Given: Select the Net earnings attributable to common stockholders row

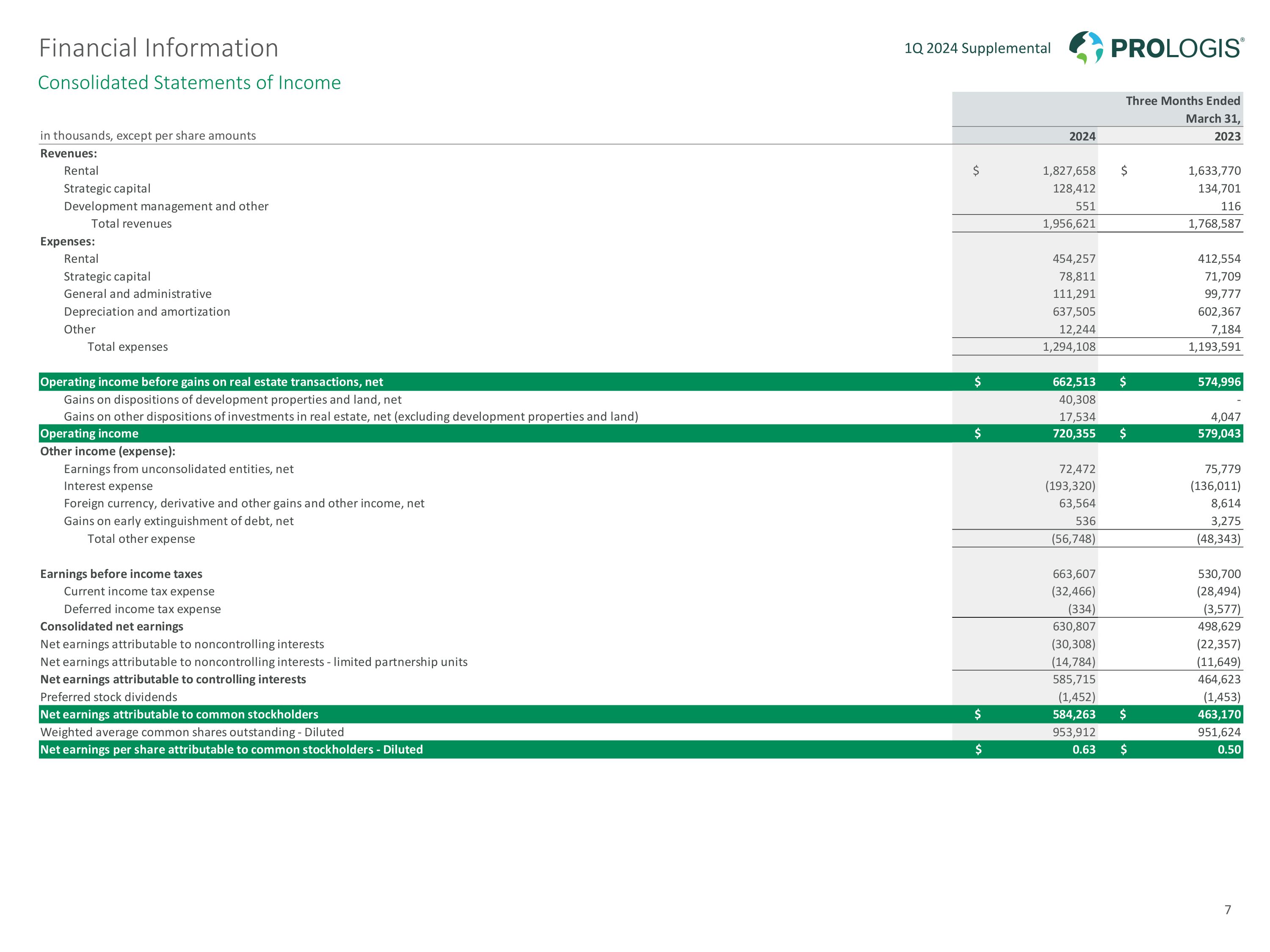Looking at the screenshot, I should [179, 715].
